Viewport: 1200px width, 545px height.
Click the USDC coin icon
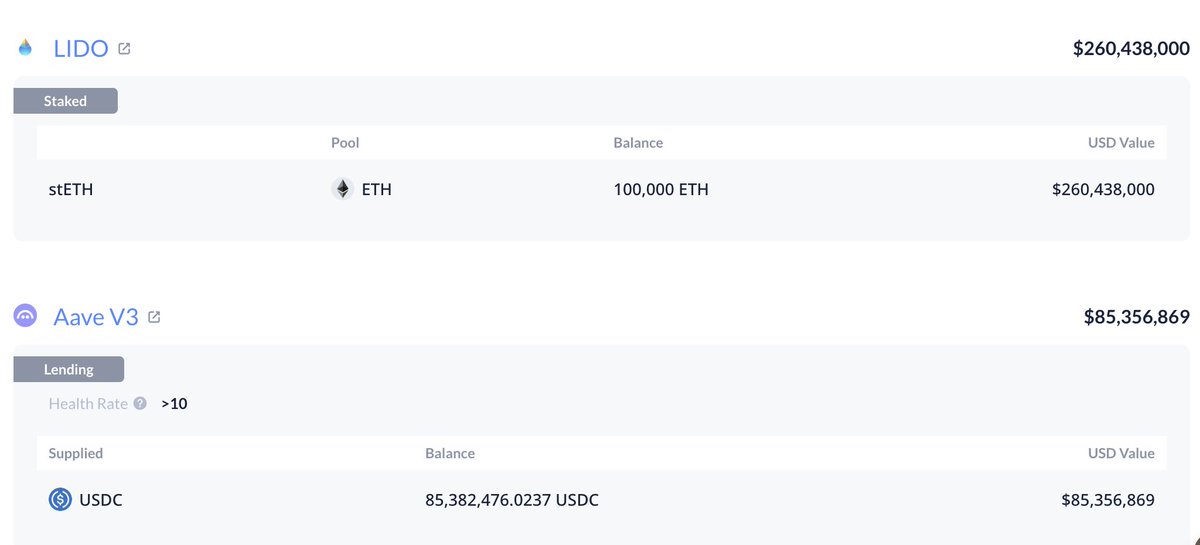(x=60, y=500)
